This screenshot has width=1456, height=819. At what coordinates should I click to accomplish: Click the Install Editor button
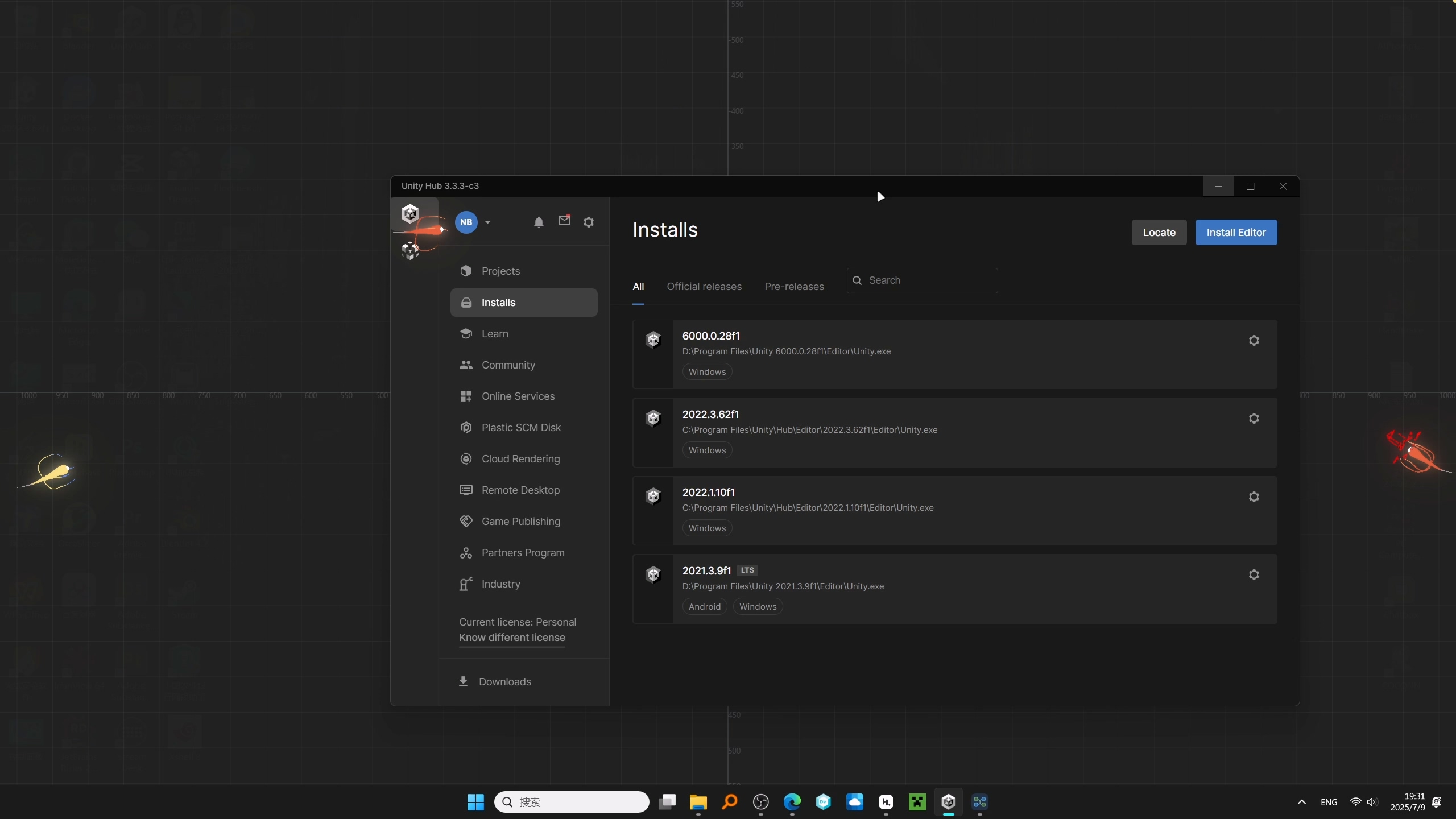[1236, 233]
